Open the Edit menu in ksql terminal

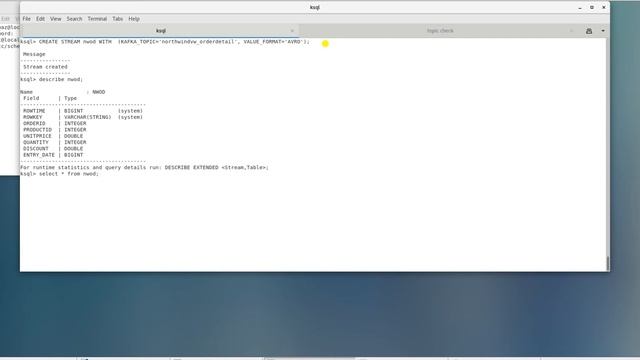(x=40, y=19)
